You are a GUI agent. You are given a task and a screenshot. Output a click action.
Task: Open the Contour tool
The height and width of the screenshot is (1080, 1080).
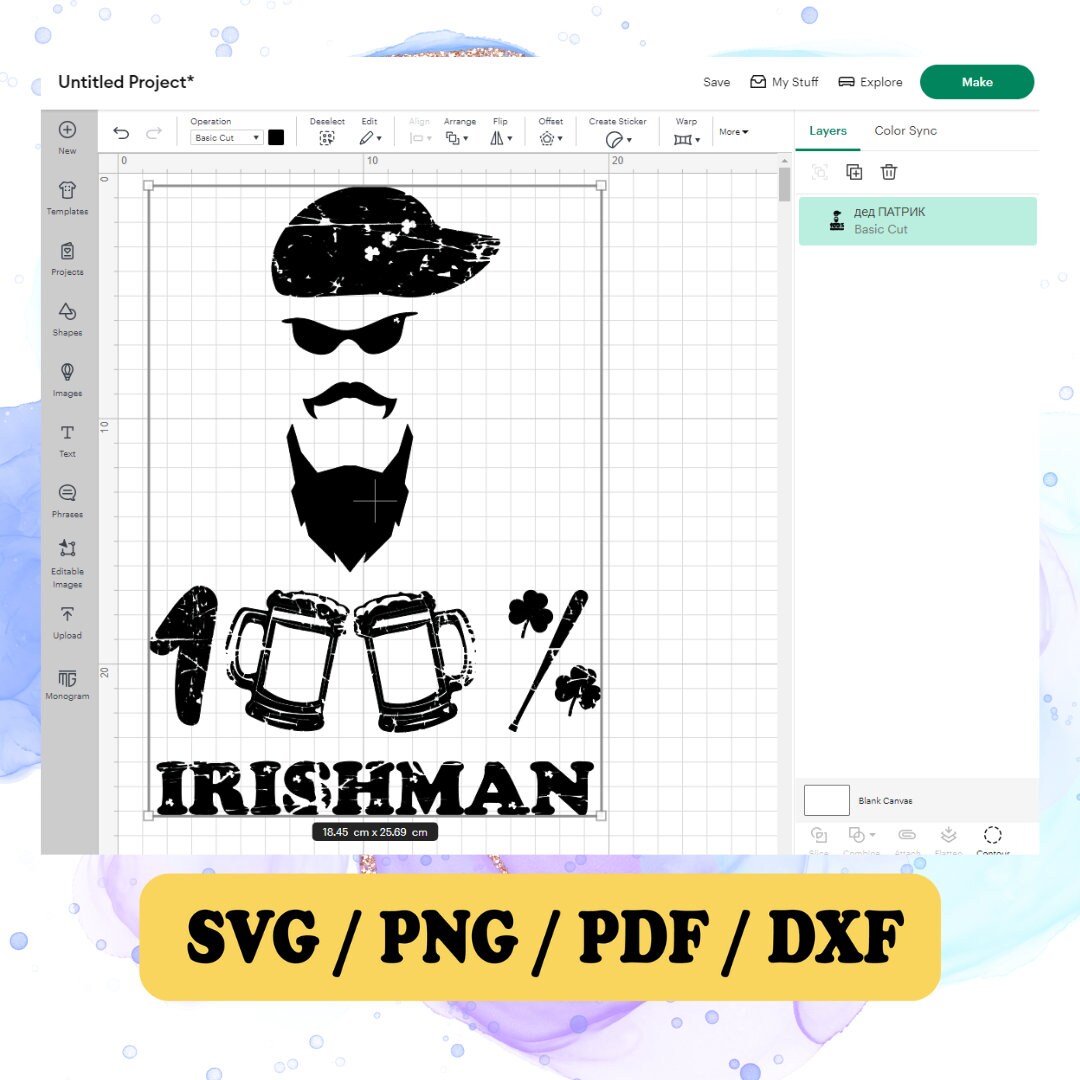tap(992, 836)
